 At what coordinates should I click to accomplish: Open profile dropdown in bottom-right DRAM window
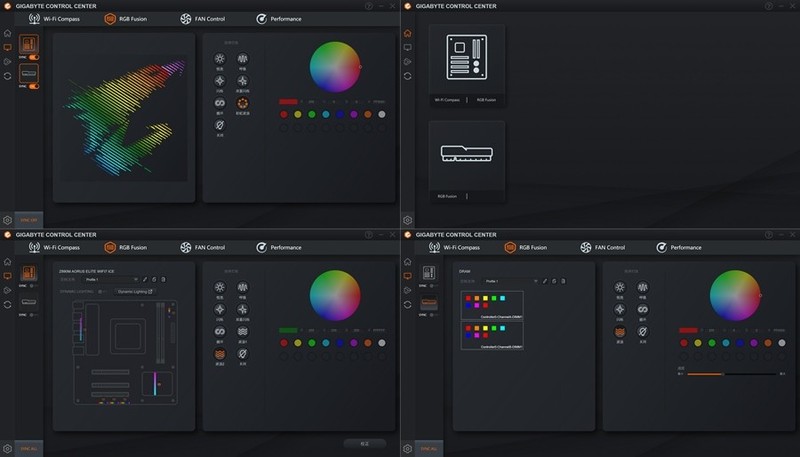tap(510, 280)
